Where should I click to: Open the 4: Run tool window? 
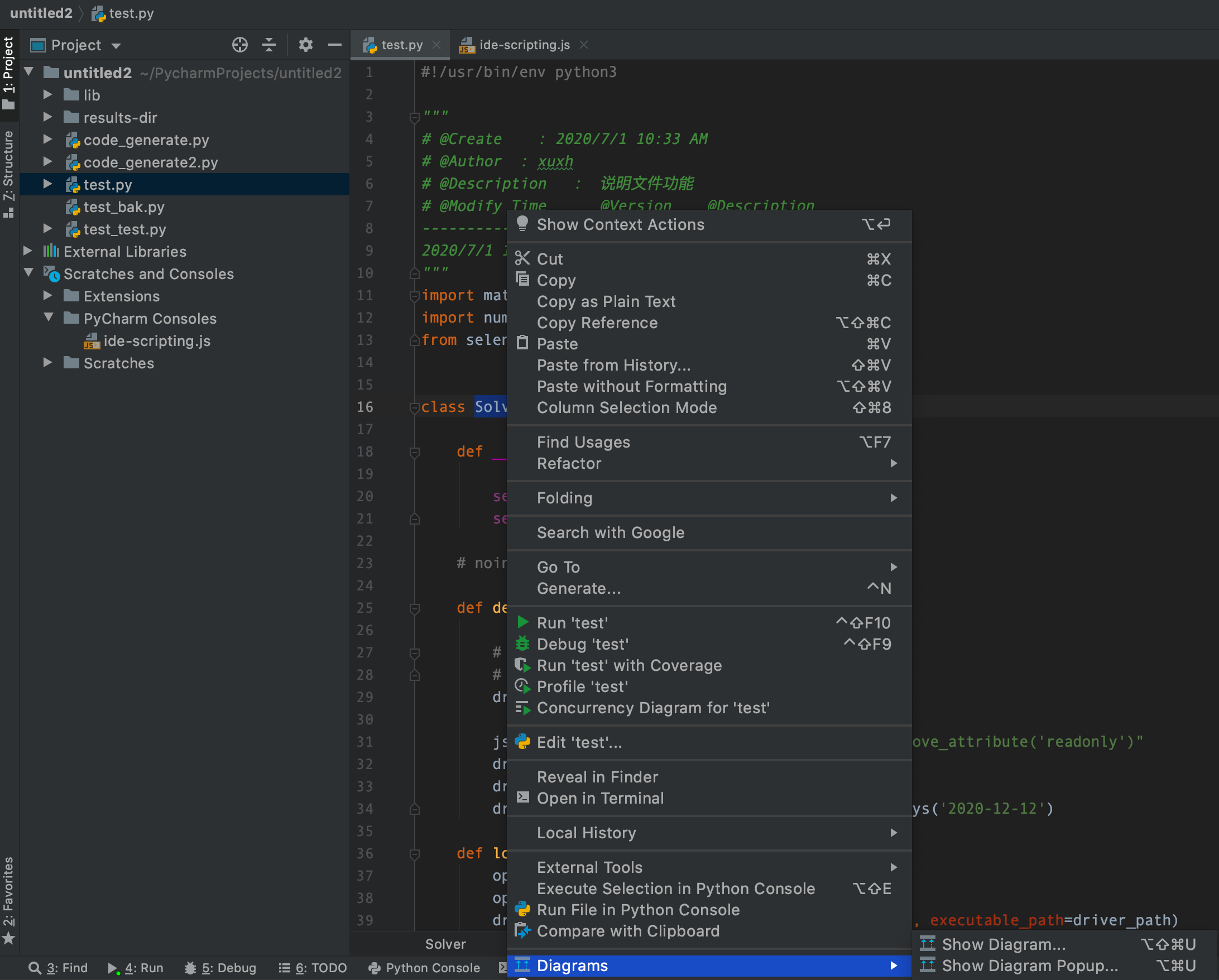136,968
